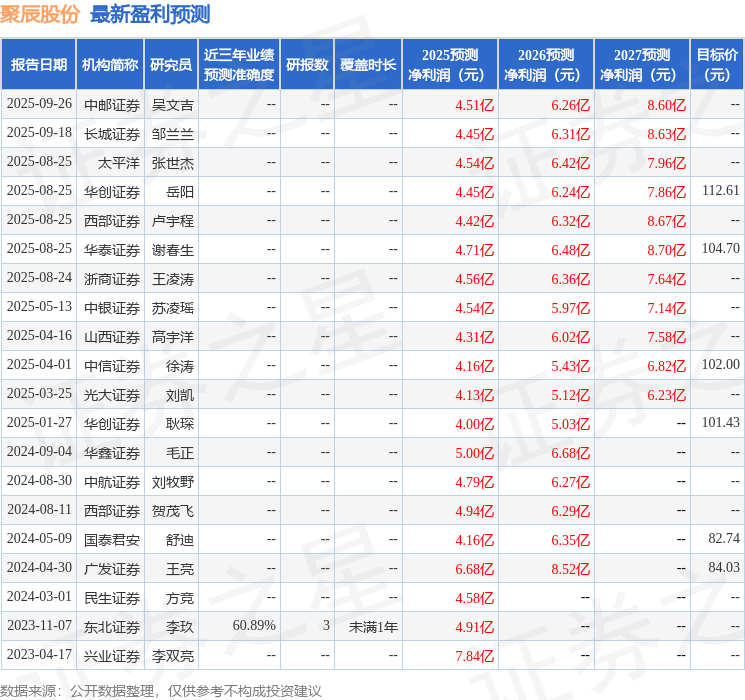Select analyst 吴文吉 in the first row

point(172,104)
